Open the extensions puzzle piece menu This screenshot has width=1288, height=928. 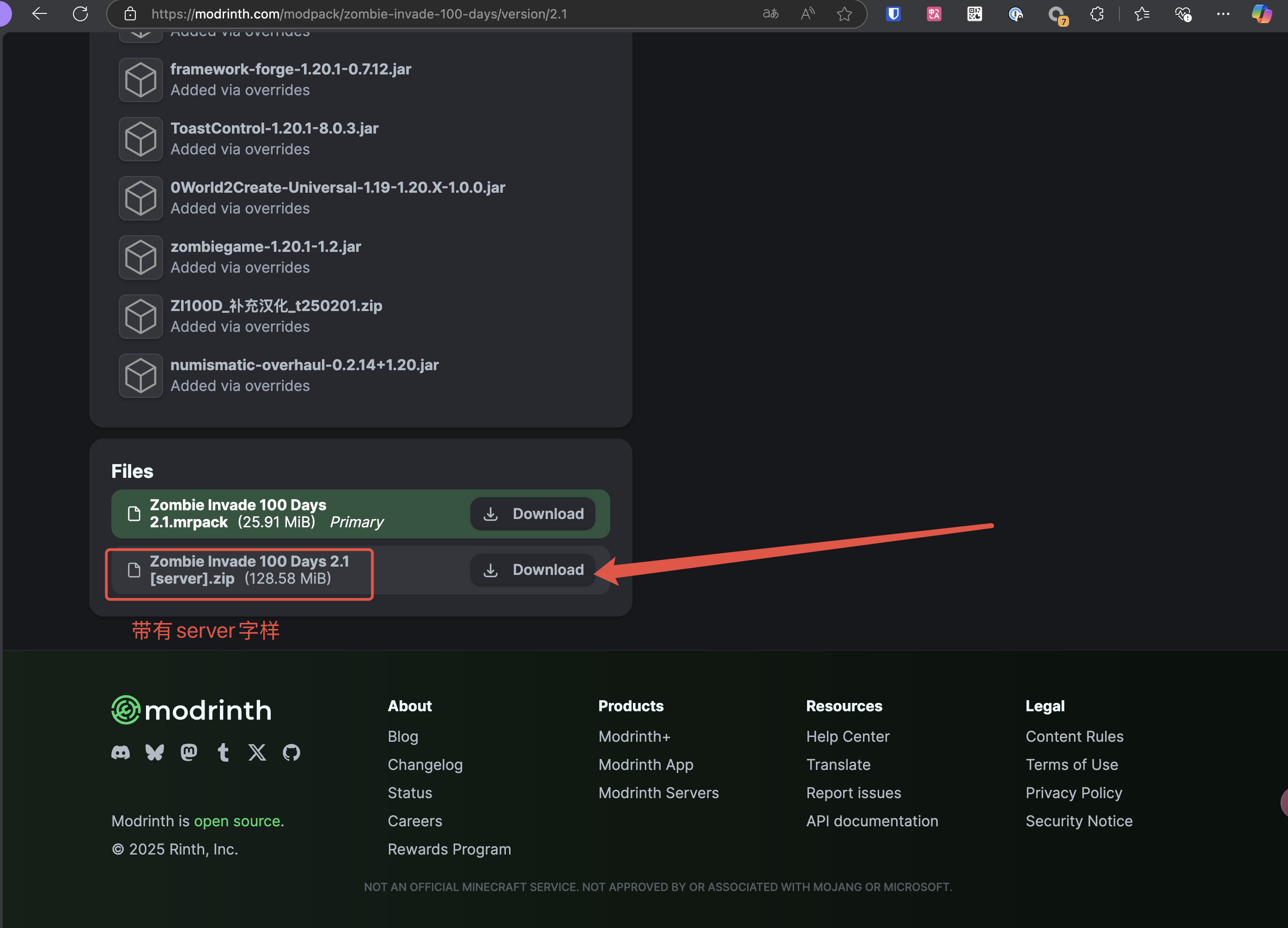(1097, 14)
